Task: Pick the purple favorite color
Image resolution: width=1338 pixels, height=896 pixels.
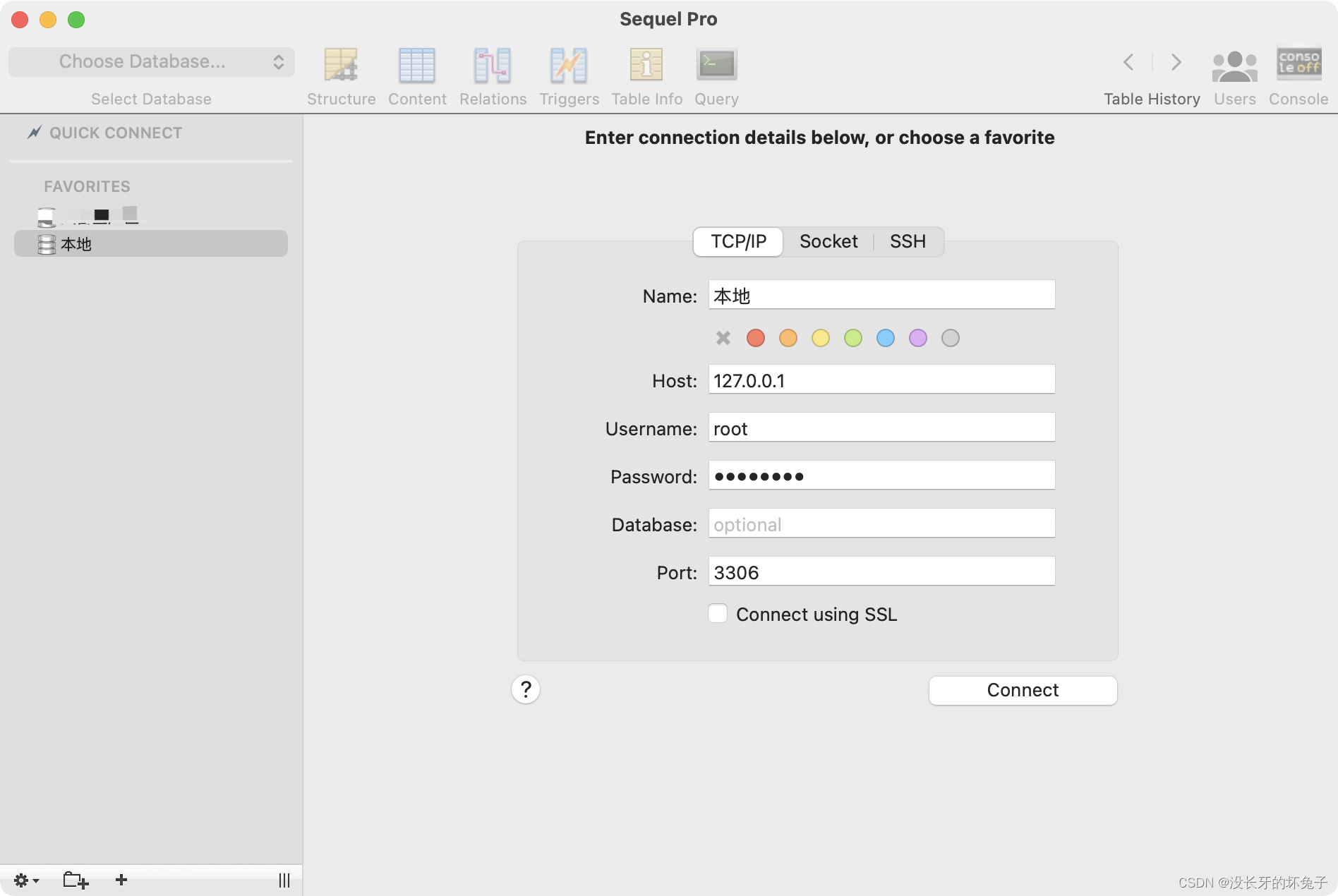Action: point(917,338)
